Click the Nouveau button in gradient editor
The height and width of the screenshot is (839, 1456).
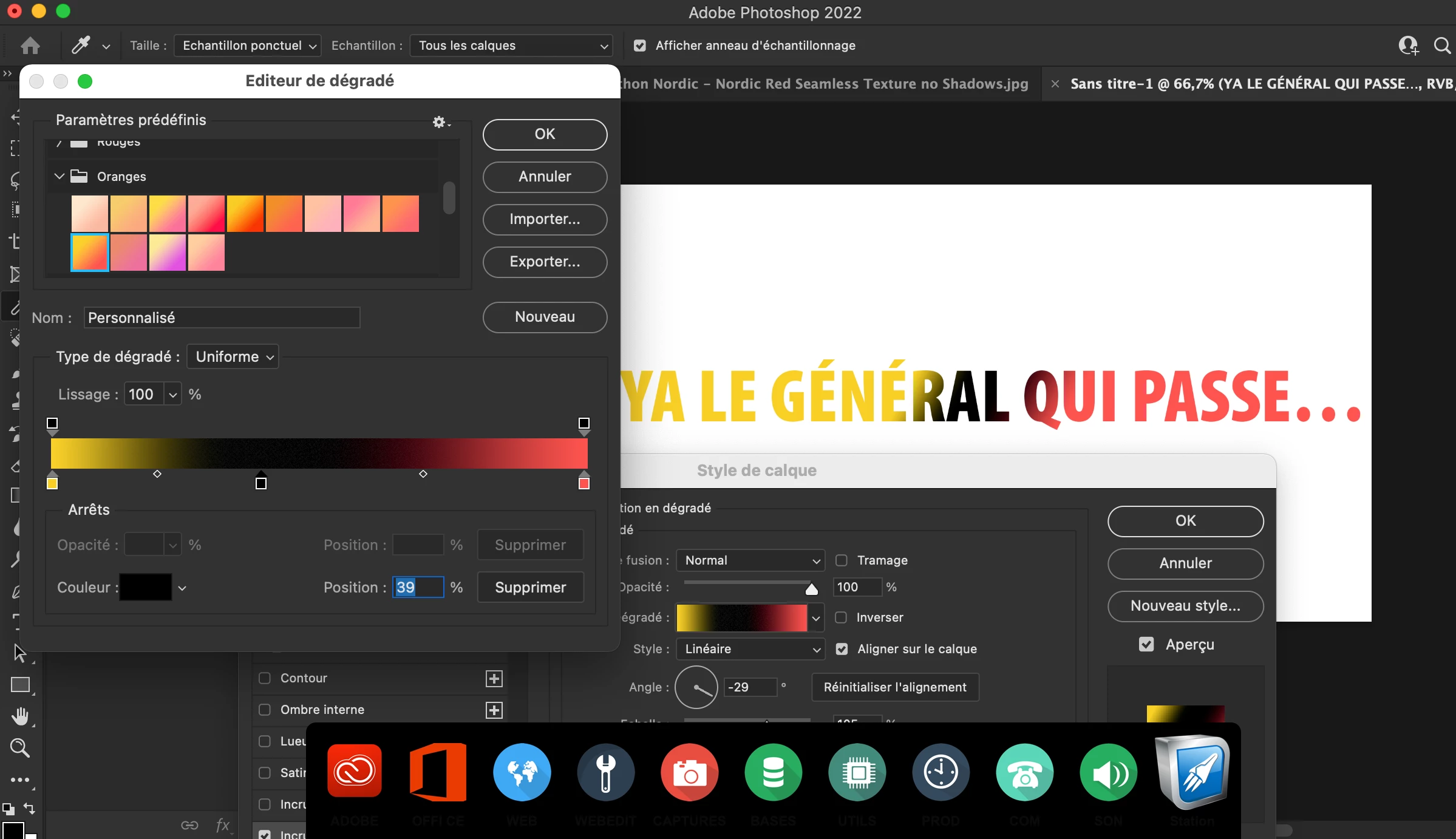(545, 317)
